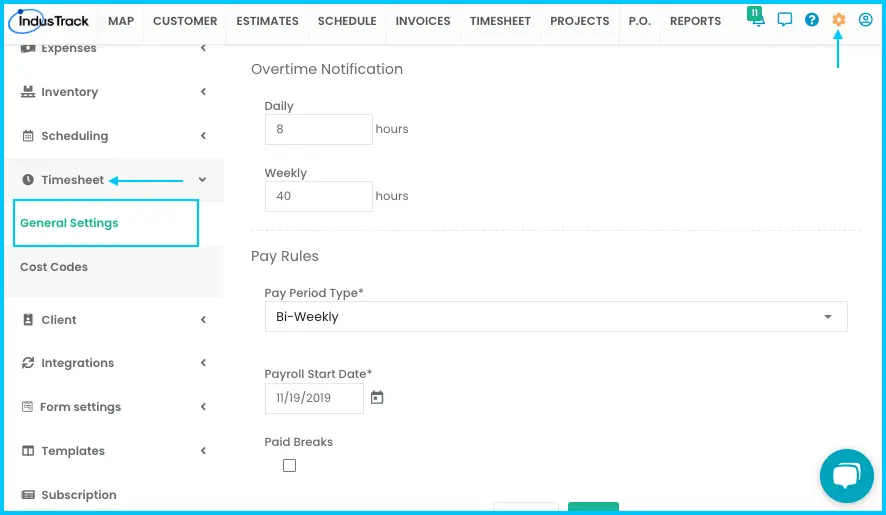This screenshot has height=515, width=886.
Task: Click the Integrations sync icon
Action: [x=28, y=363]
